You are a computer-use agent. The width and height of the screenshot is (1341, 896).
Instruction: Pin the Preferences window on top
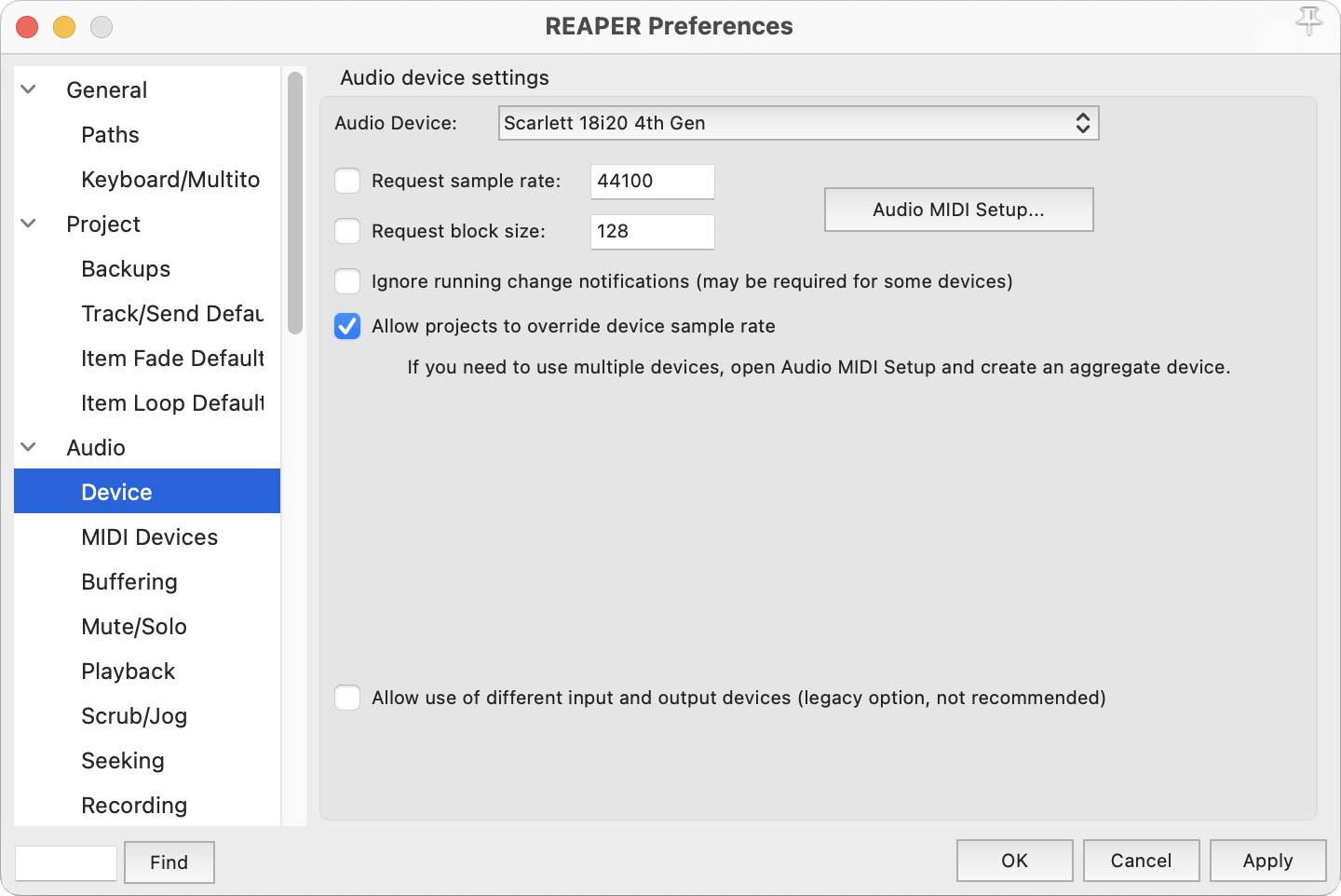pos(1309,21)
